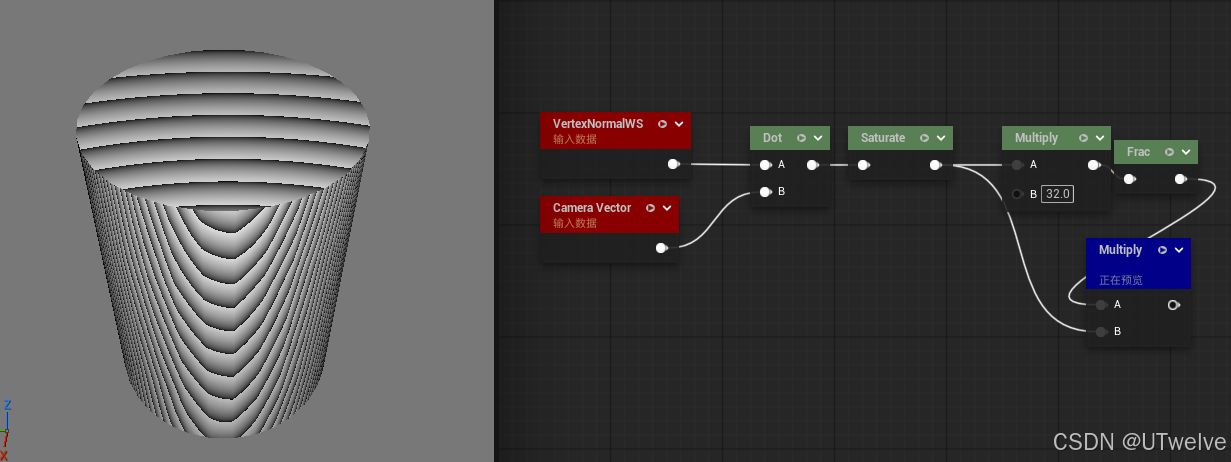The width and height of the screenshot is (1231, 462).
Task: Select the Frac node title
Action: click(x=1138, y=152)
